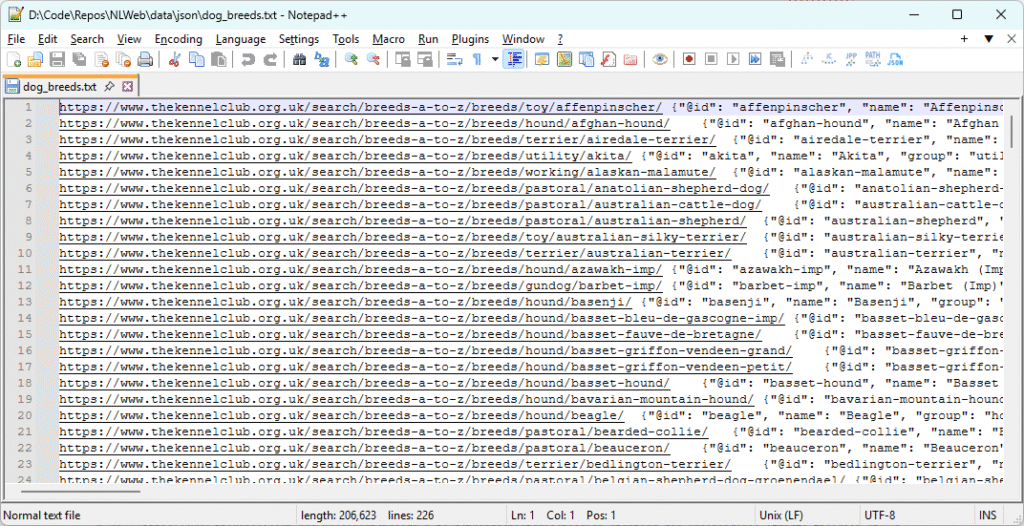This screenshot has width=1024, height=526.
Task: Add a new tab with the plus button
Action: pyautogui.click(x=964, y=39)
